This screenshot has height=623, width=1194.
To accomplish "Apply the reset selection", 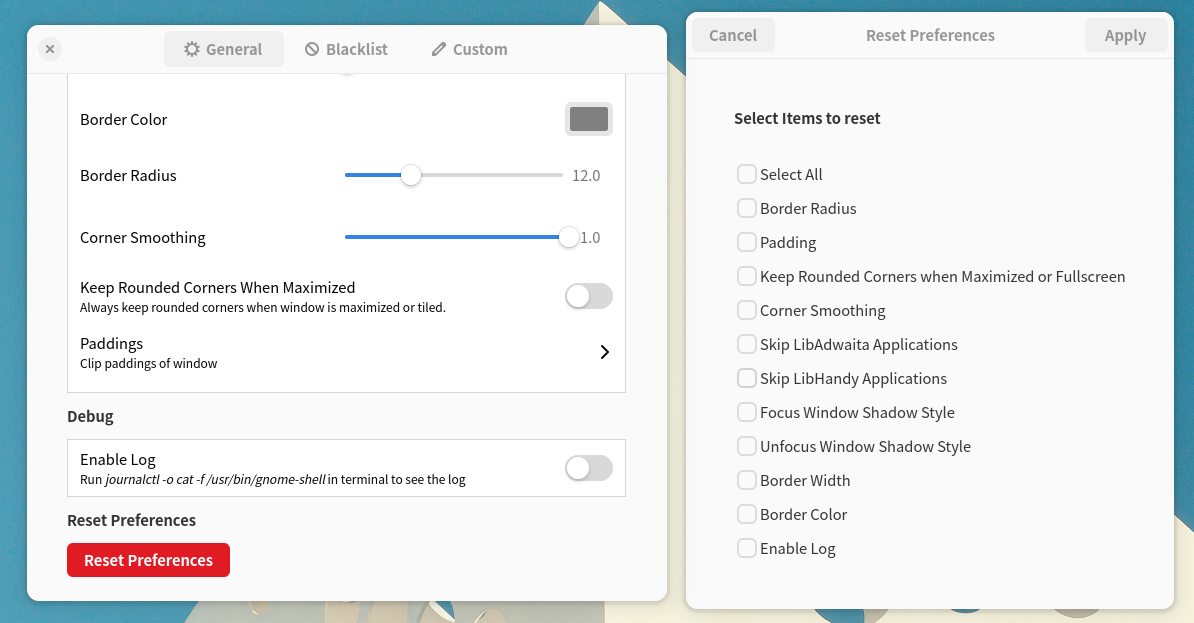I will [x=1125, y=36].
